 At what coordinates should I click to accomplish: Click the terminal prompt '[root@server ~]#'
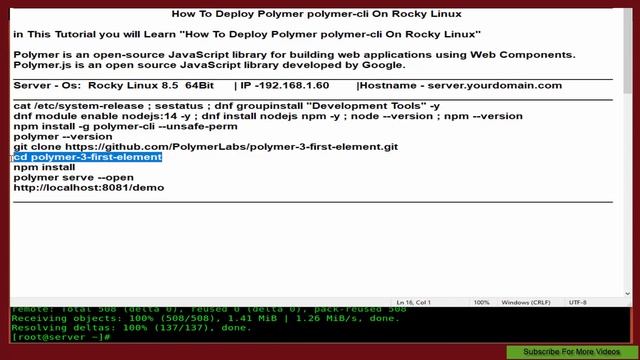pos(61,337)
